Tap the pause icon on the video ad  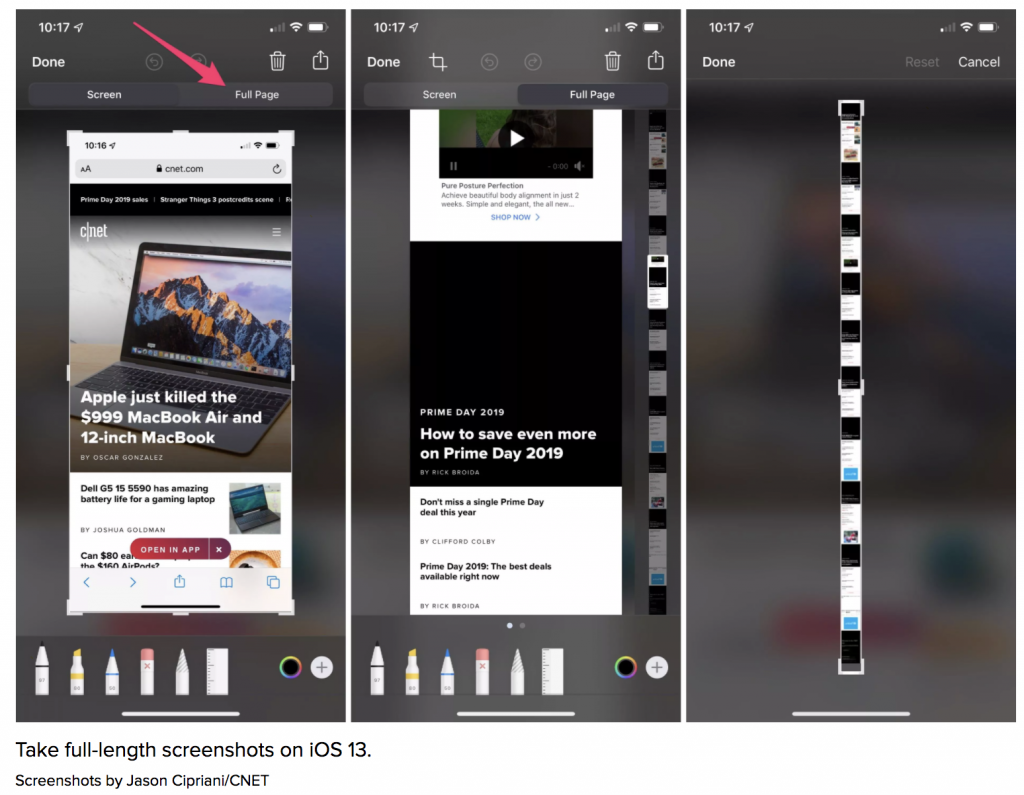pyautogui.click(x=453, y=166)
